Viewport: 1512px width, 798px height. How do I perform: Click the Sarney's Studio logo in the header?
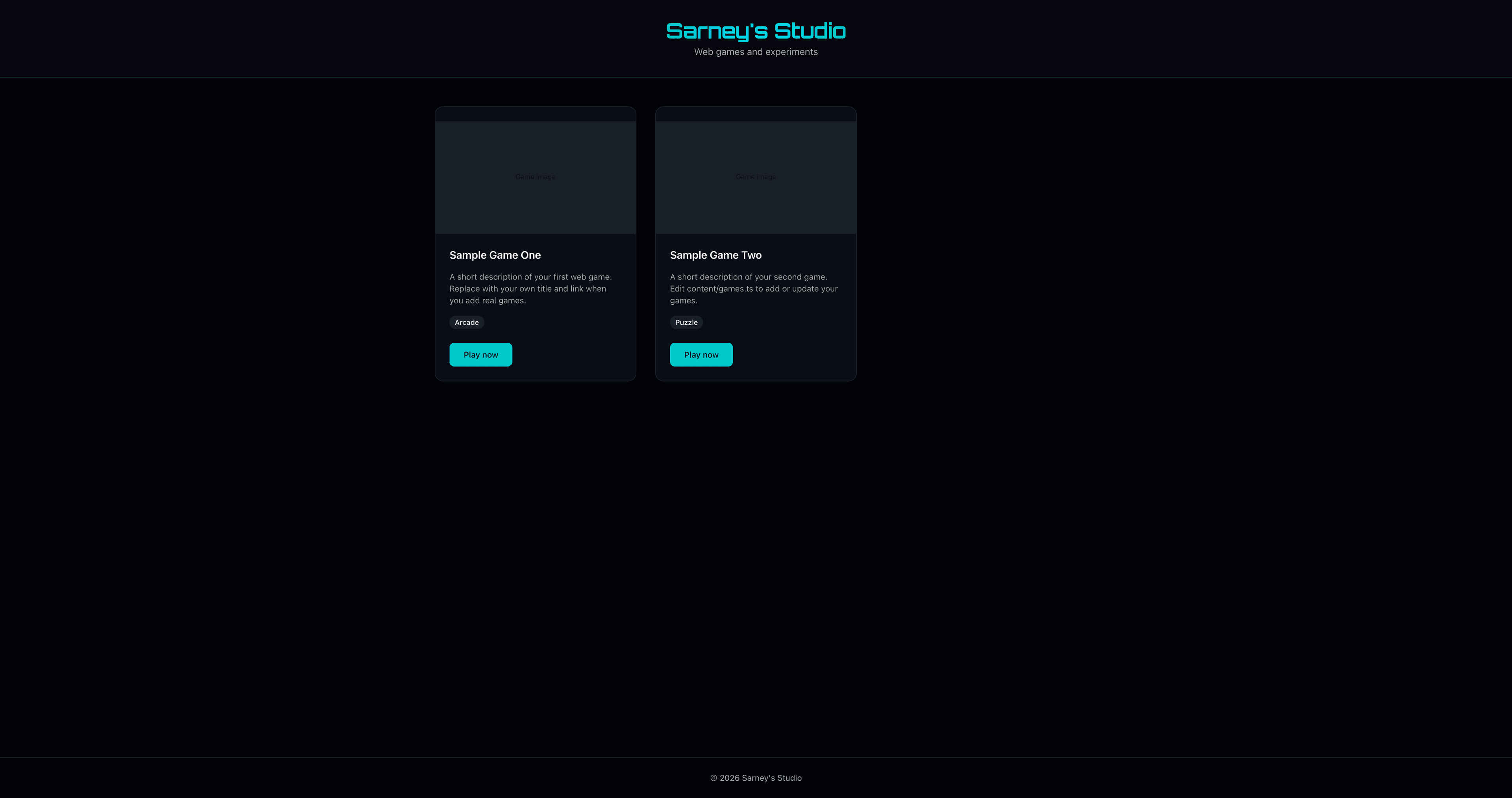click(x=756, y=31)
